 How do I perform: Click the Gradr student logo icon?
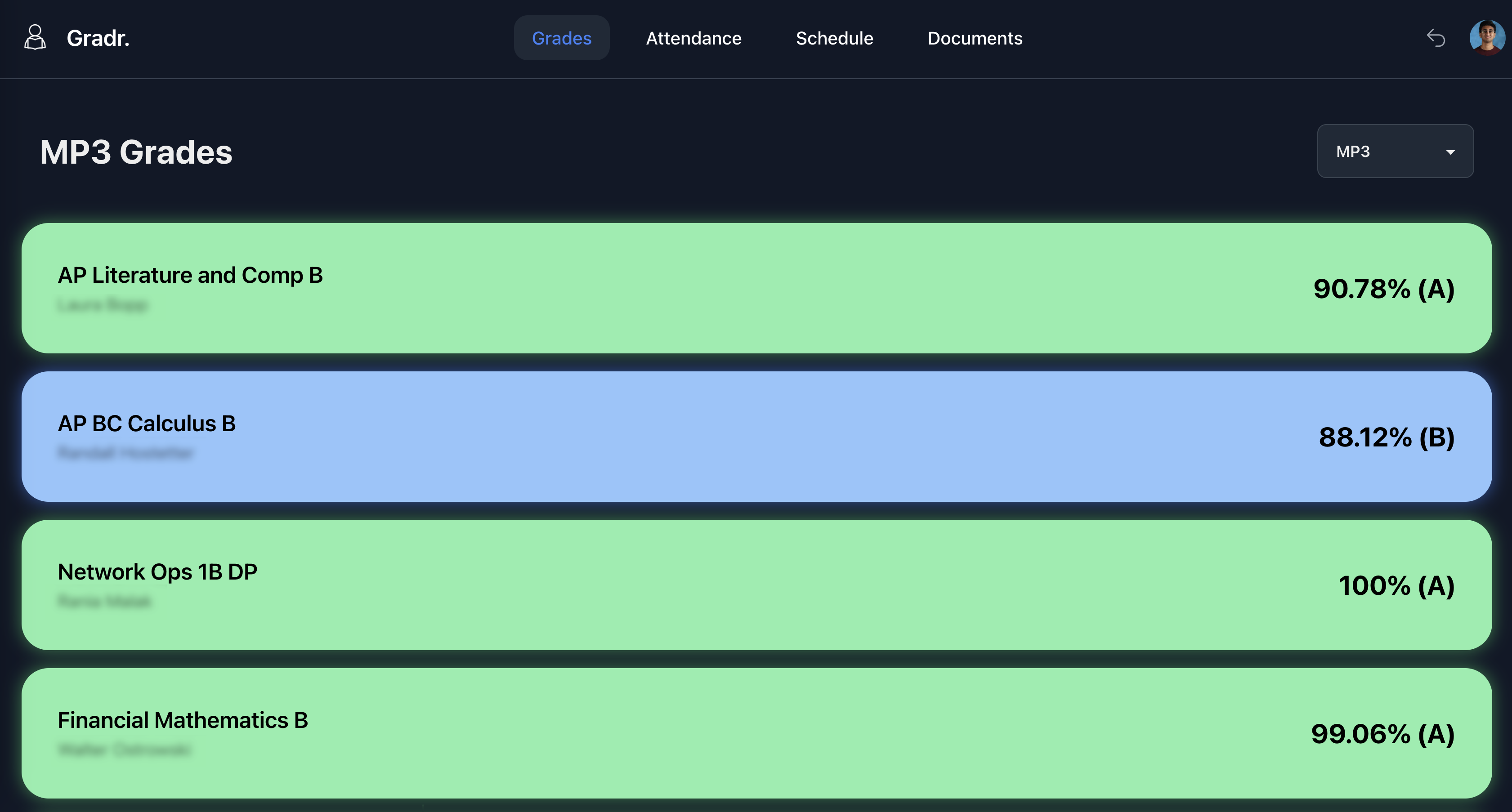(35, 38)
